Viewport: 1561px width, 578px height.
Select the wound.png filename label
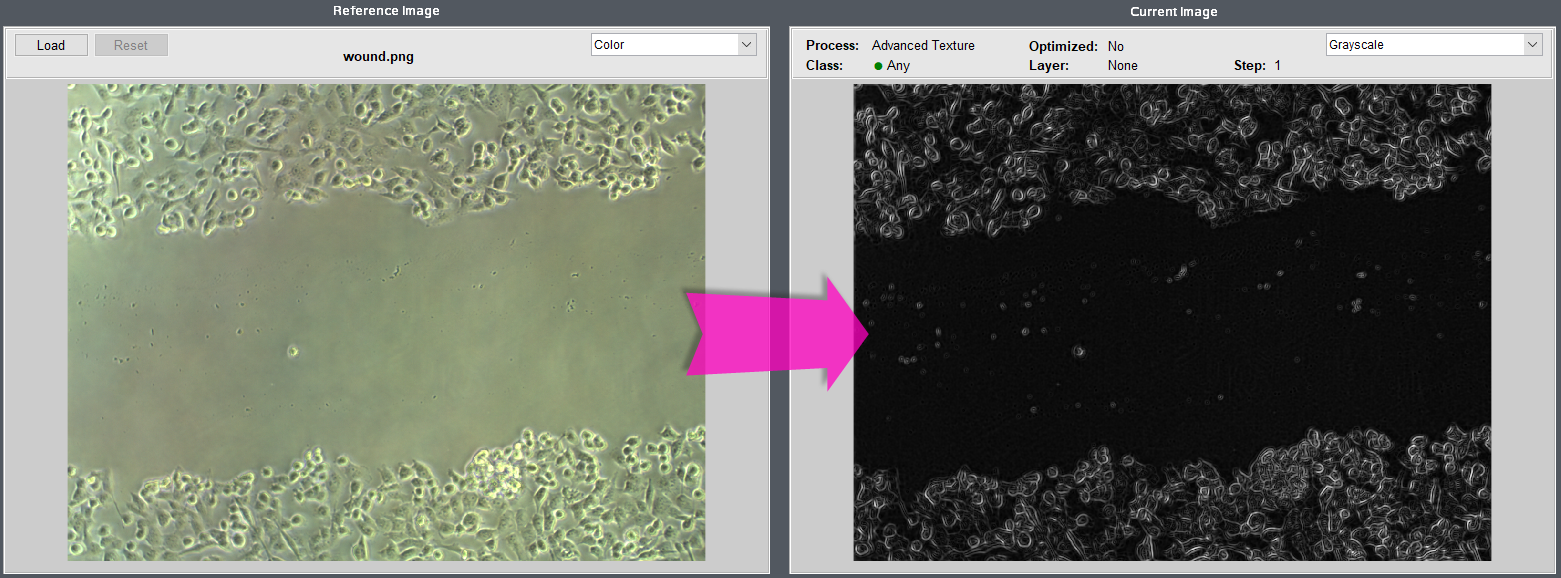378,57
